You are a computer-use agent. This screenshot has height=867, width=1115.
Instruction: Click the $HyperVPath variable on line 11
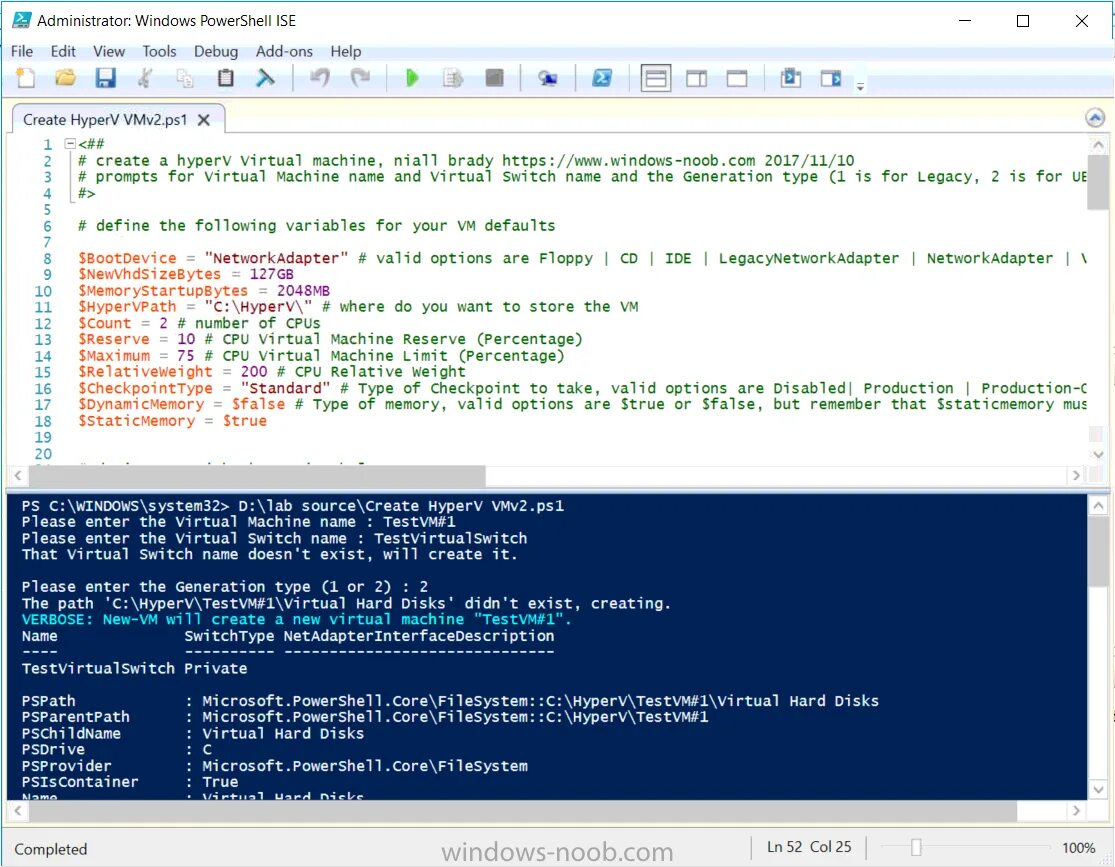point(127,307)
